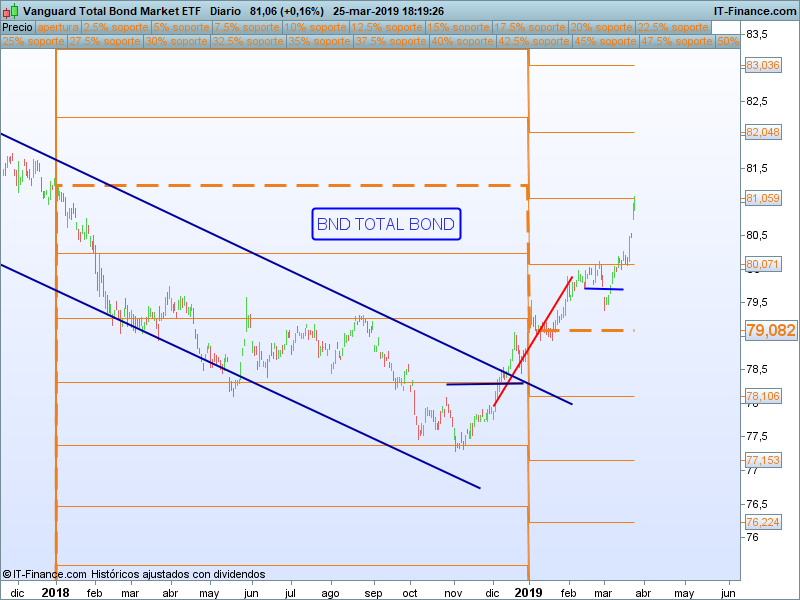800x600 pixels.
Task: Click the 81,5 axis value
Action: pyautogui.click(x=757, y=168)
